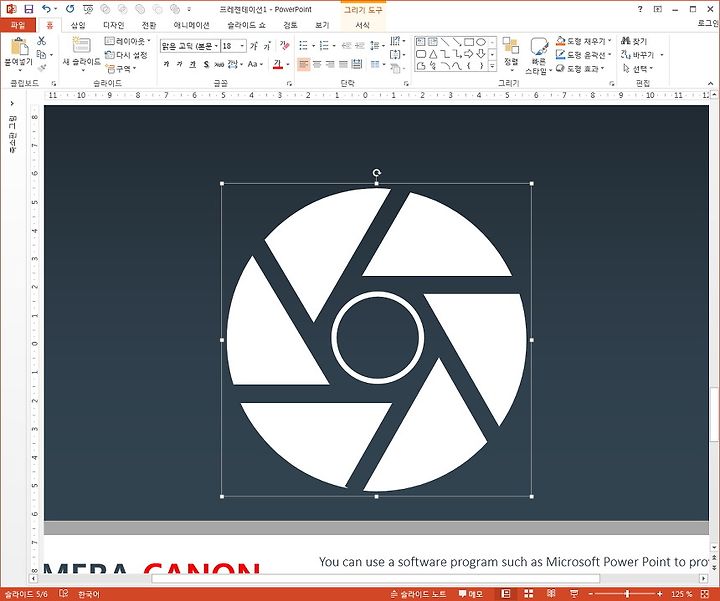Screen dimensions: 720x601
Task: Click the Copy icon in clipboard group
Action: coord(41,55)
